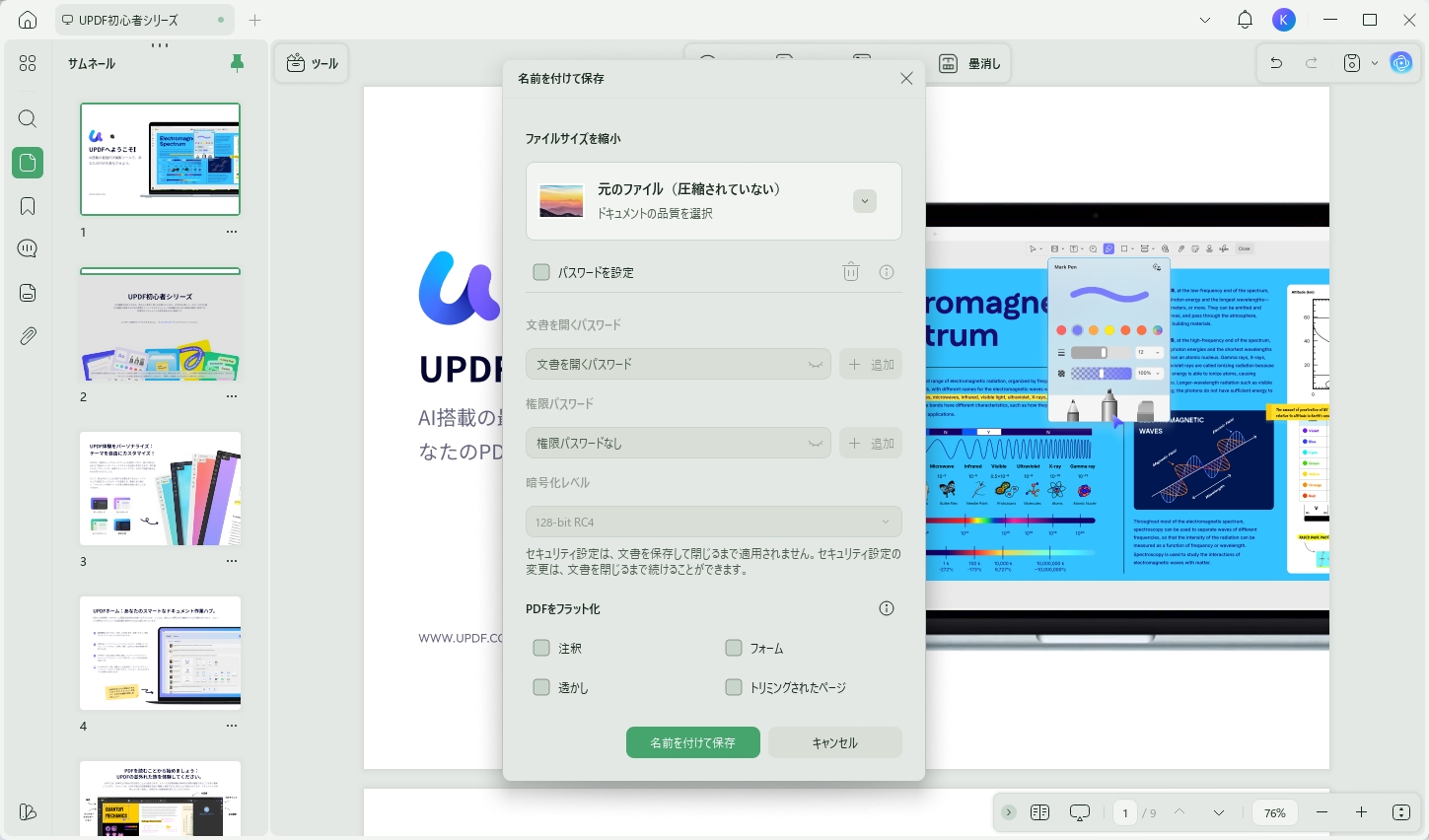Click the save icon in top toolbar
Viewport: 1429px width, 840px height.
pyautogui.click(x=1352, y=63)
